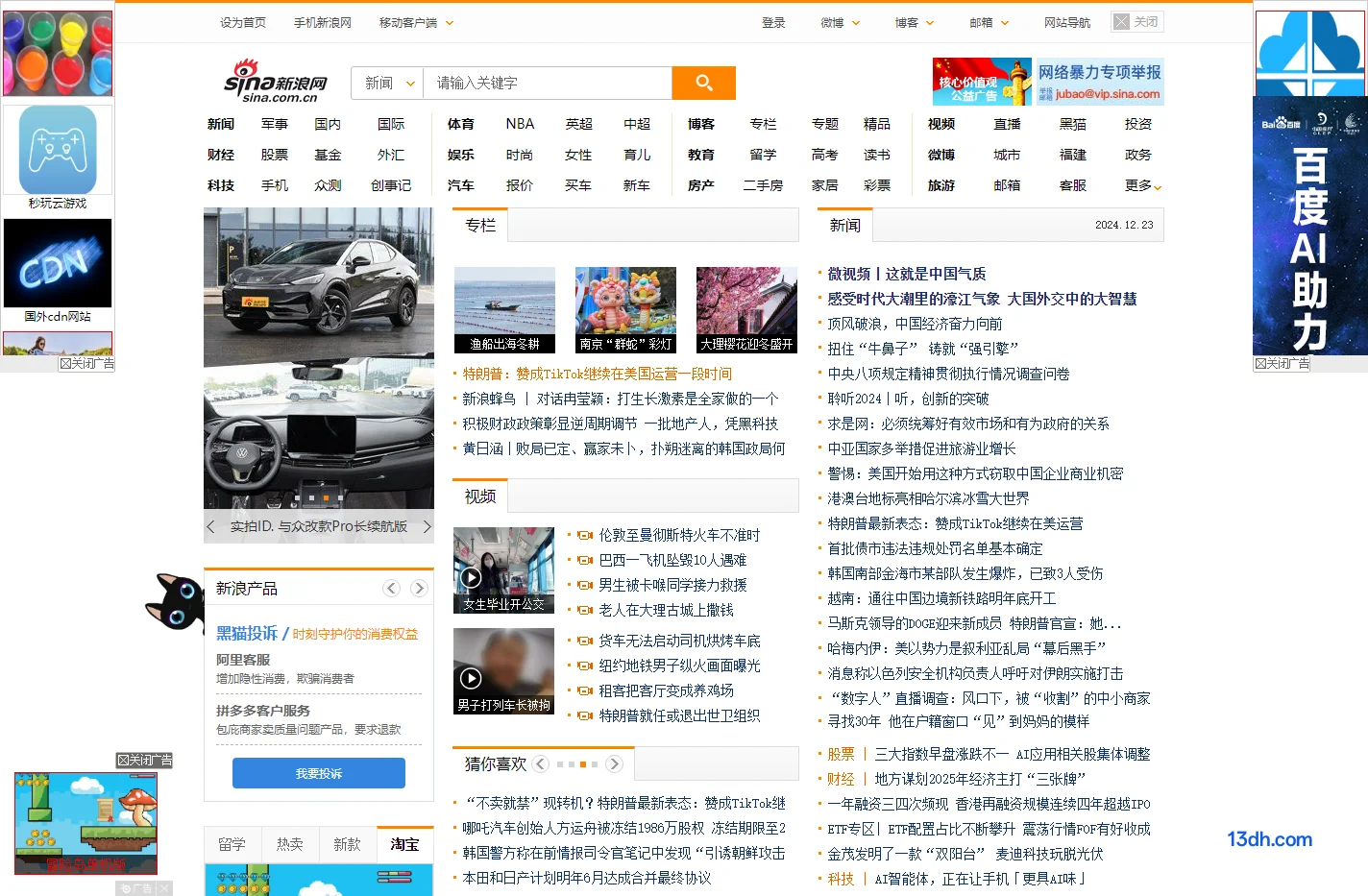Open the 国外cdn网站 ad image

coord(58,263)
